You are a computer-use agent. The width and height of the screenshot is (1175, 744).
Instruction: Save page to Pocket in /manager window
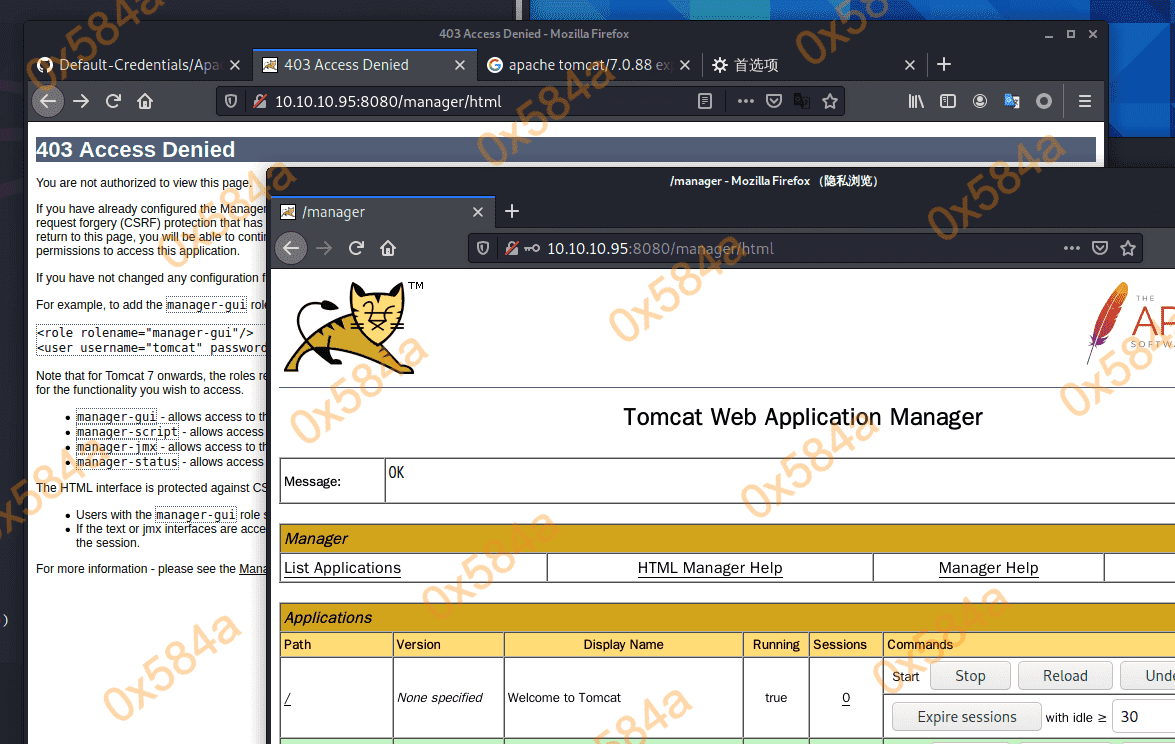(1100, 248)
